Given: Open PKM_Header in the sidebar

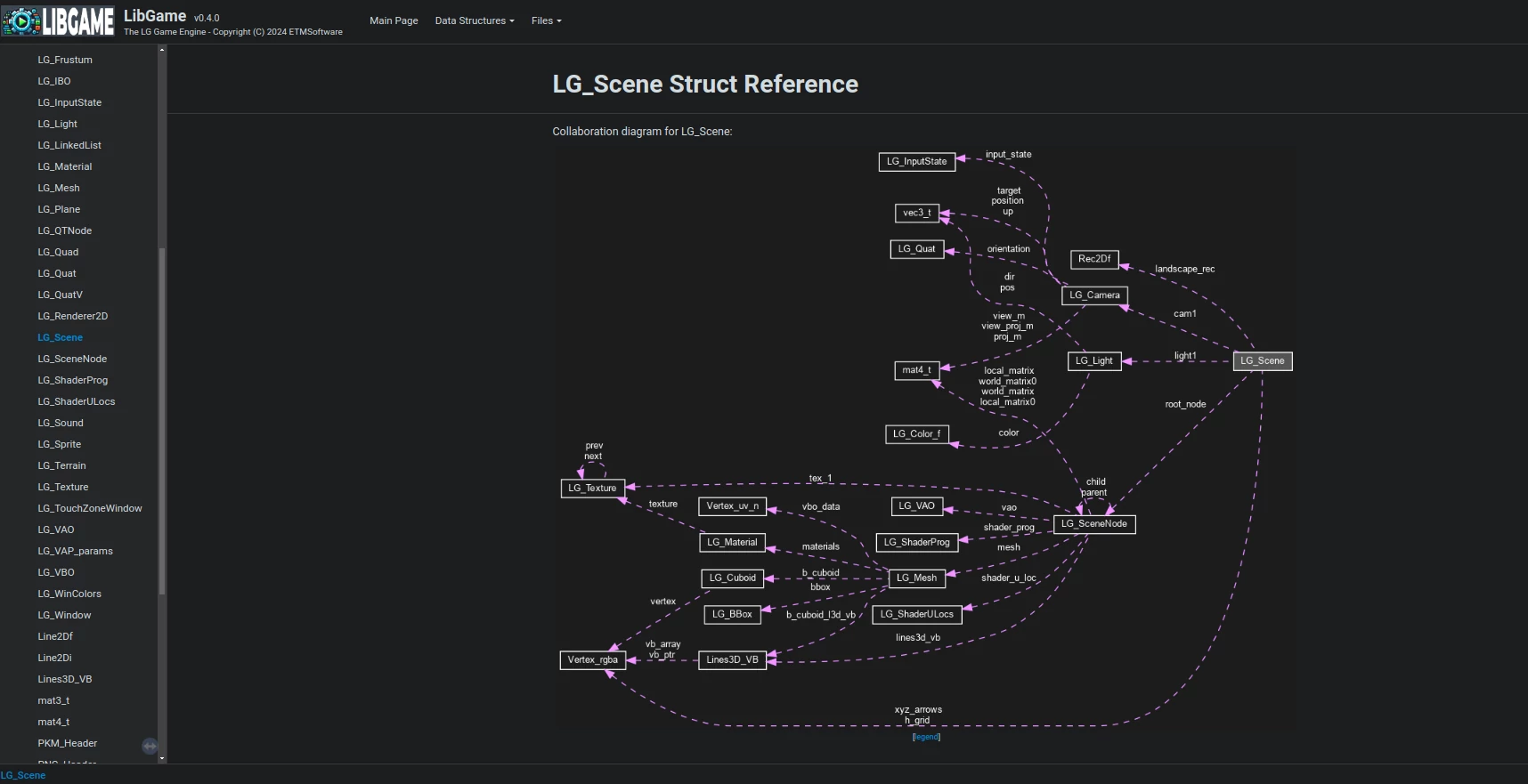Looking at the screenshot, I should pos(68,743).
